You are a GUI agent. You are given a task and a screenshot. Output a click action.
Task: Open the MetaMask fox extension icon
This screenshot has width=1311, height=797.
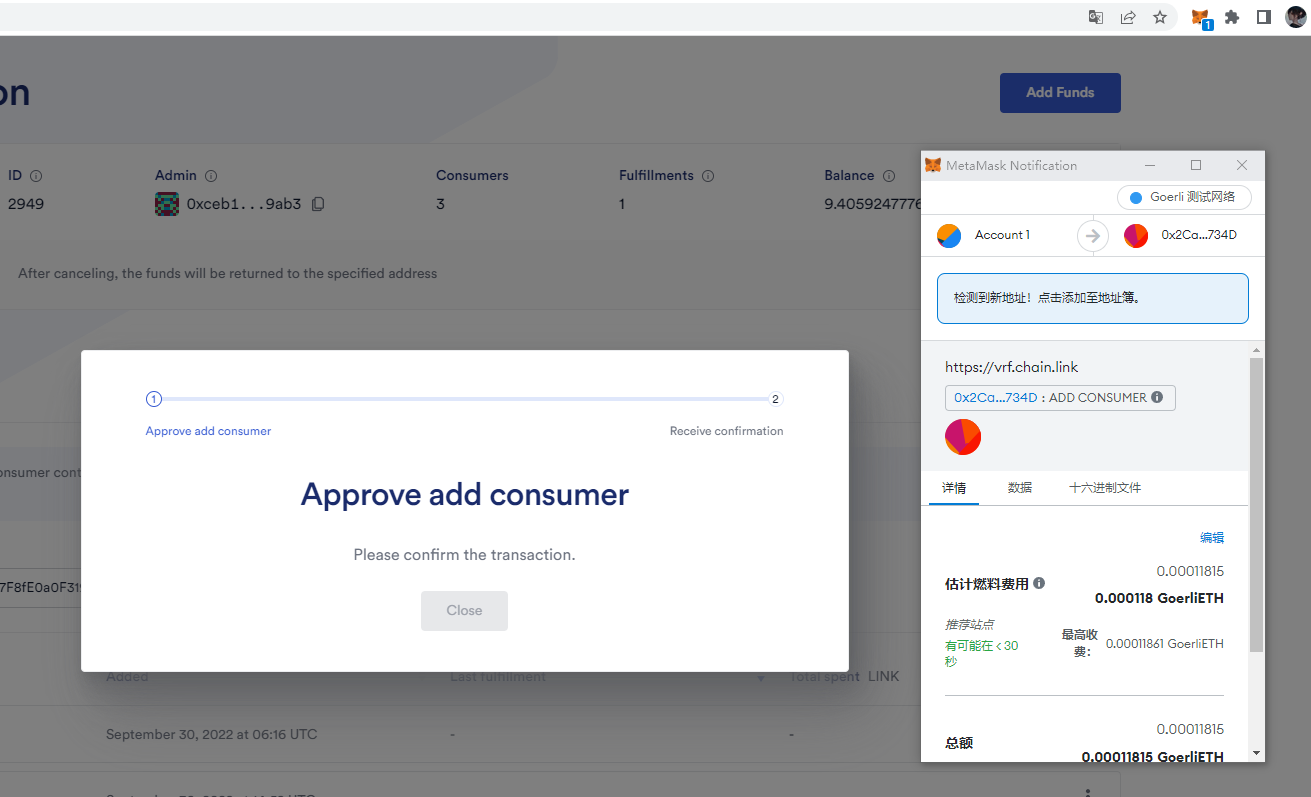tap(1200, 17)
